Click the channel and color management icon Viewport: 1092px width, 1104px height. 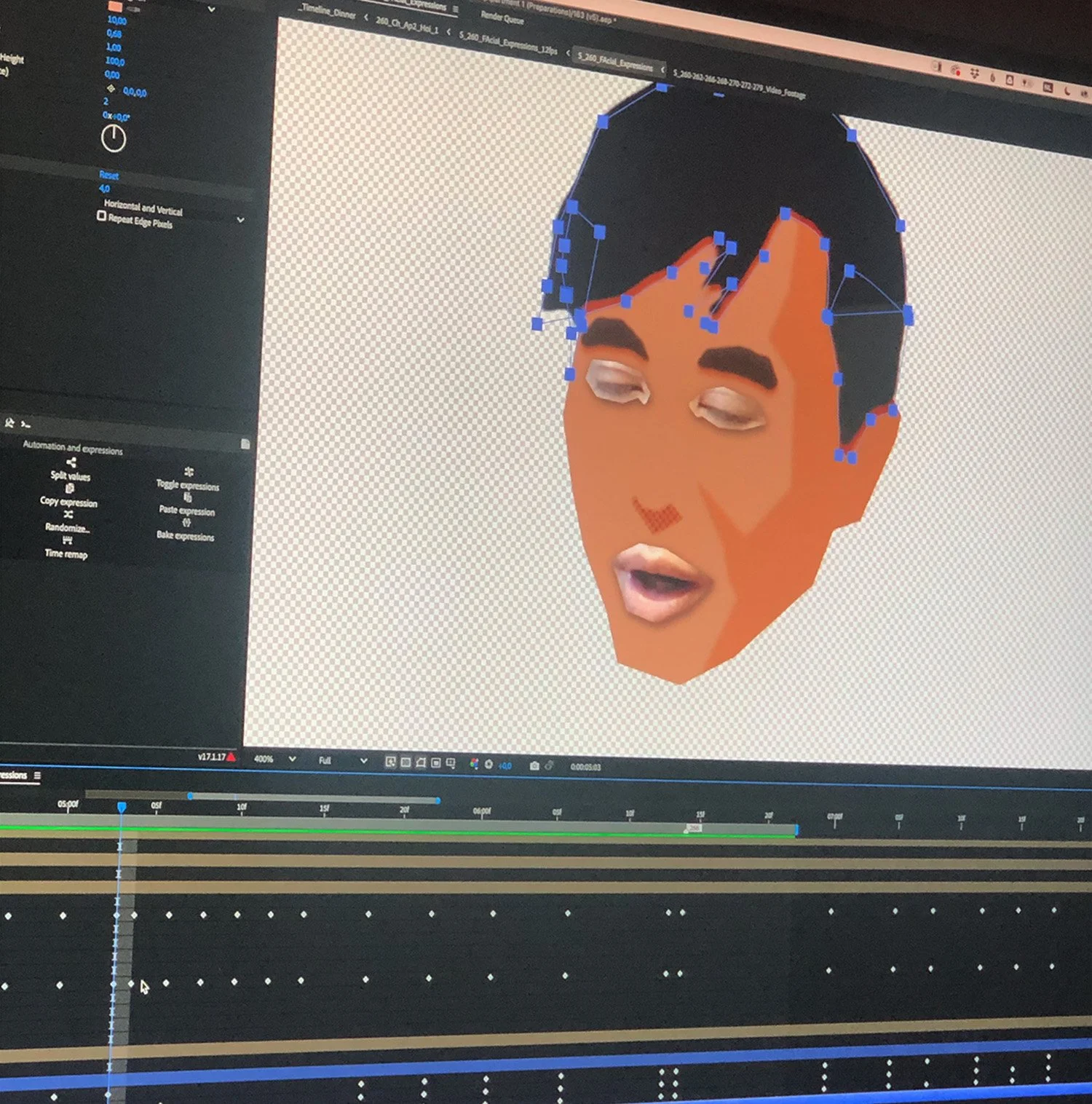[x=474, y=764]
